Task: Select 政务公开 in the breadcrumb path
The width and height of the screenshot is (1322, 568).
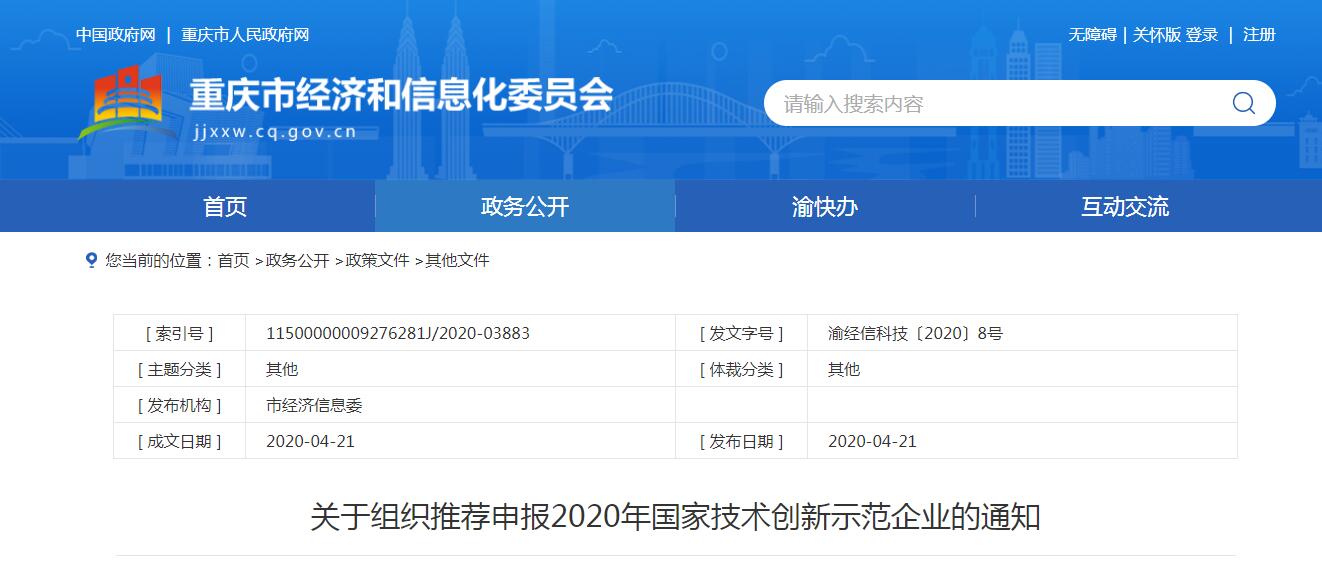Action: (298, 260)
